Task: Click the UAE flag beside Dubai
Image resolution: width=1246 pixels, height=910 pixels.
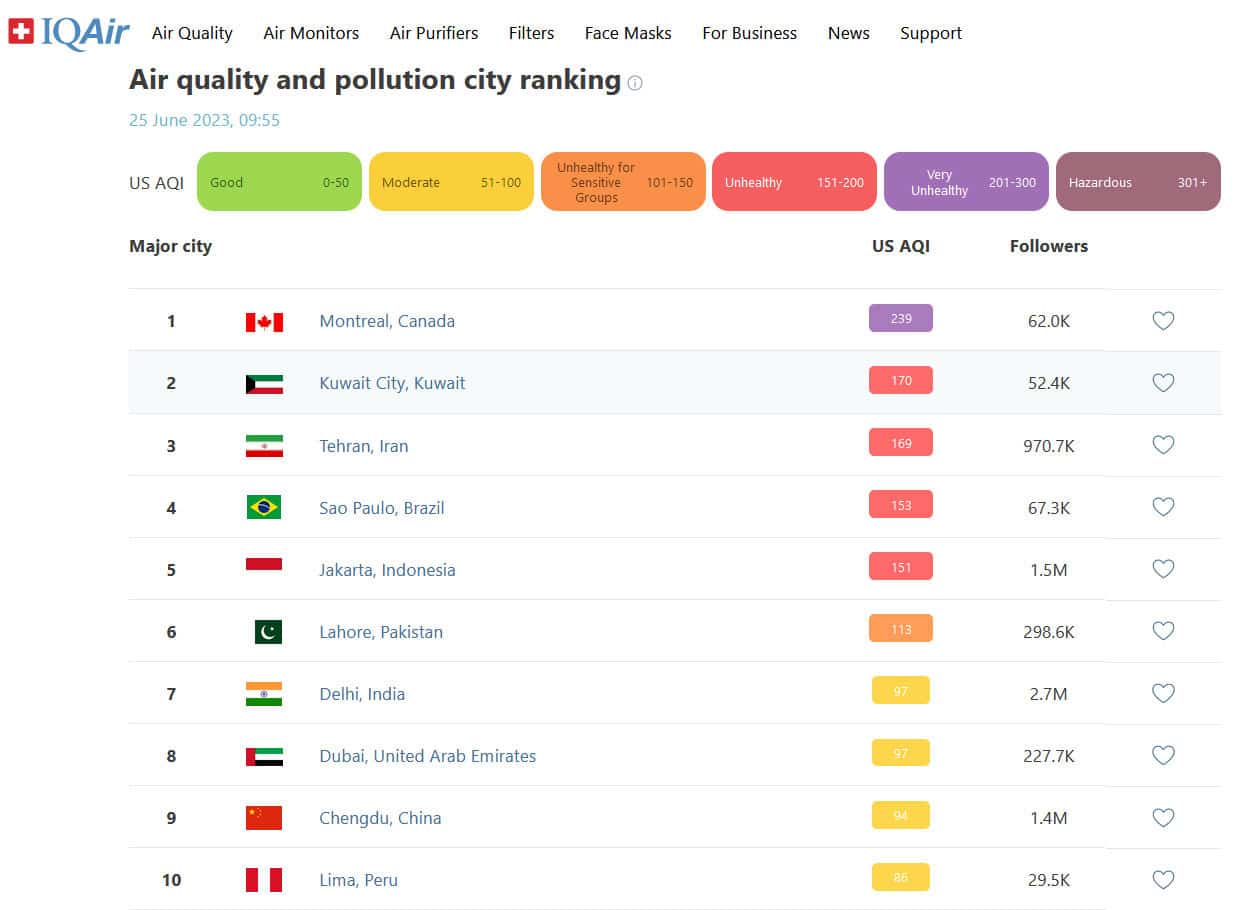Action: pyautogui.click(x=264, y=755)
